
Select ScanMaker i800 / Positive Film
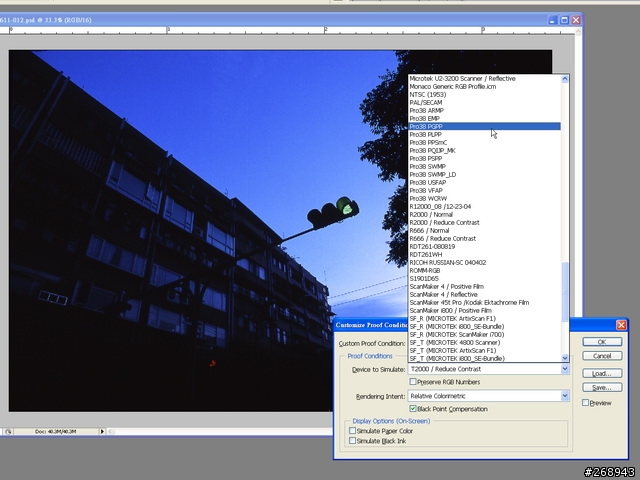(x=484, y=311)
